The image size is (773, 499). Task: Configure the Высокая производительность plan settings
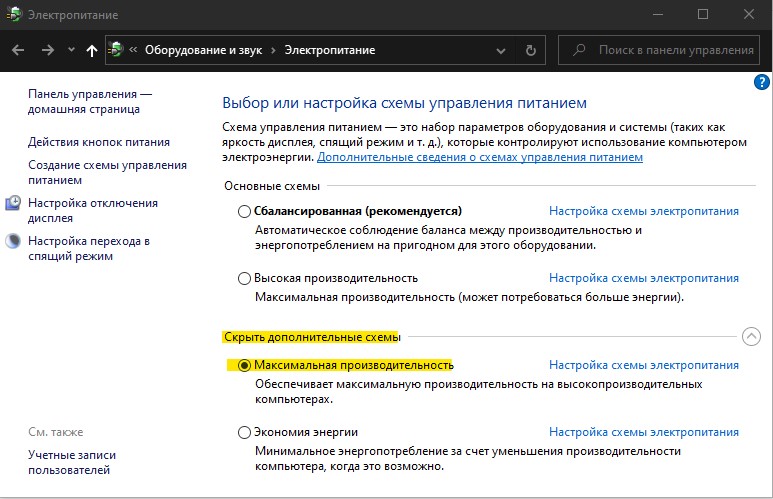click(x=644, y=278)
